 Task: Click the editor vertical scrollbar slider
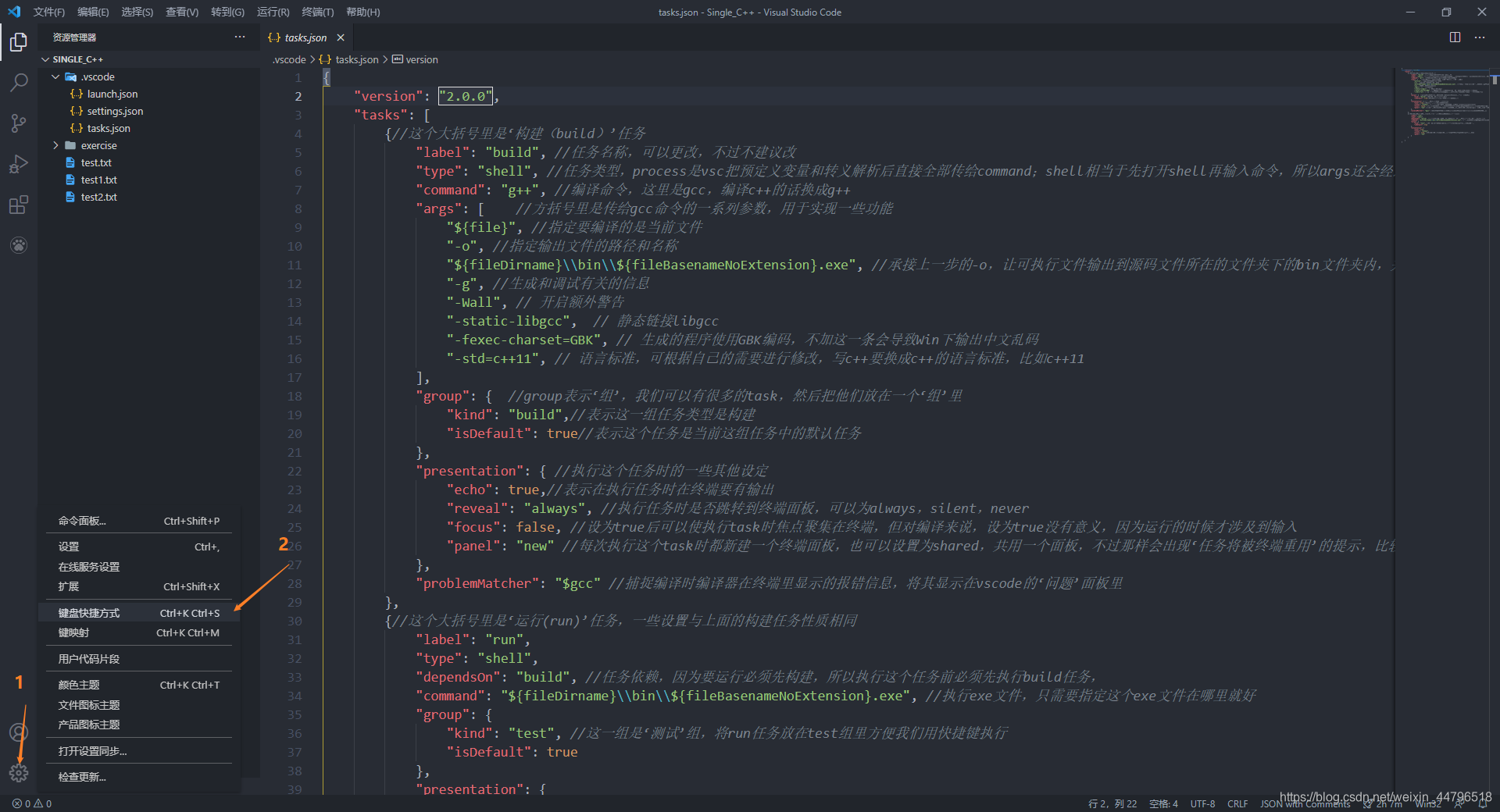(1495, 79)
